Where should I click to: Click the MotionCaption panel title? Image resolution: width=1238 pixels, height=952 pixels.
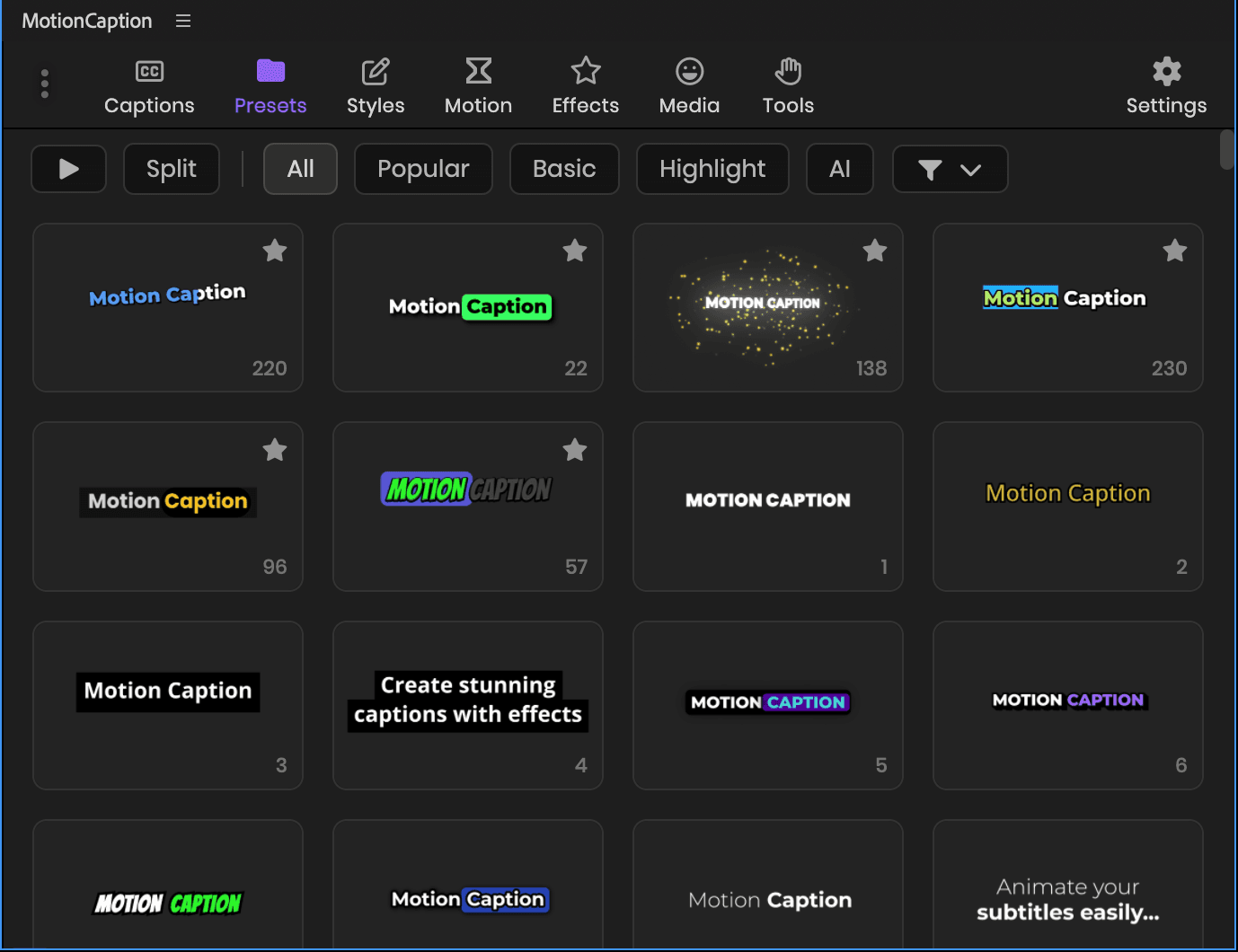pyautogui.click(x=87, y=21)
